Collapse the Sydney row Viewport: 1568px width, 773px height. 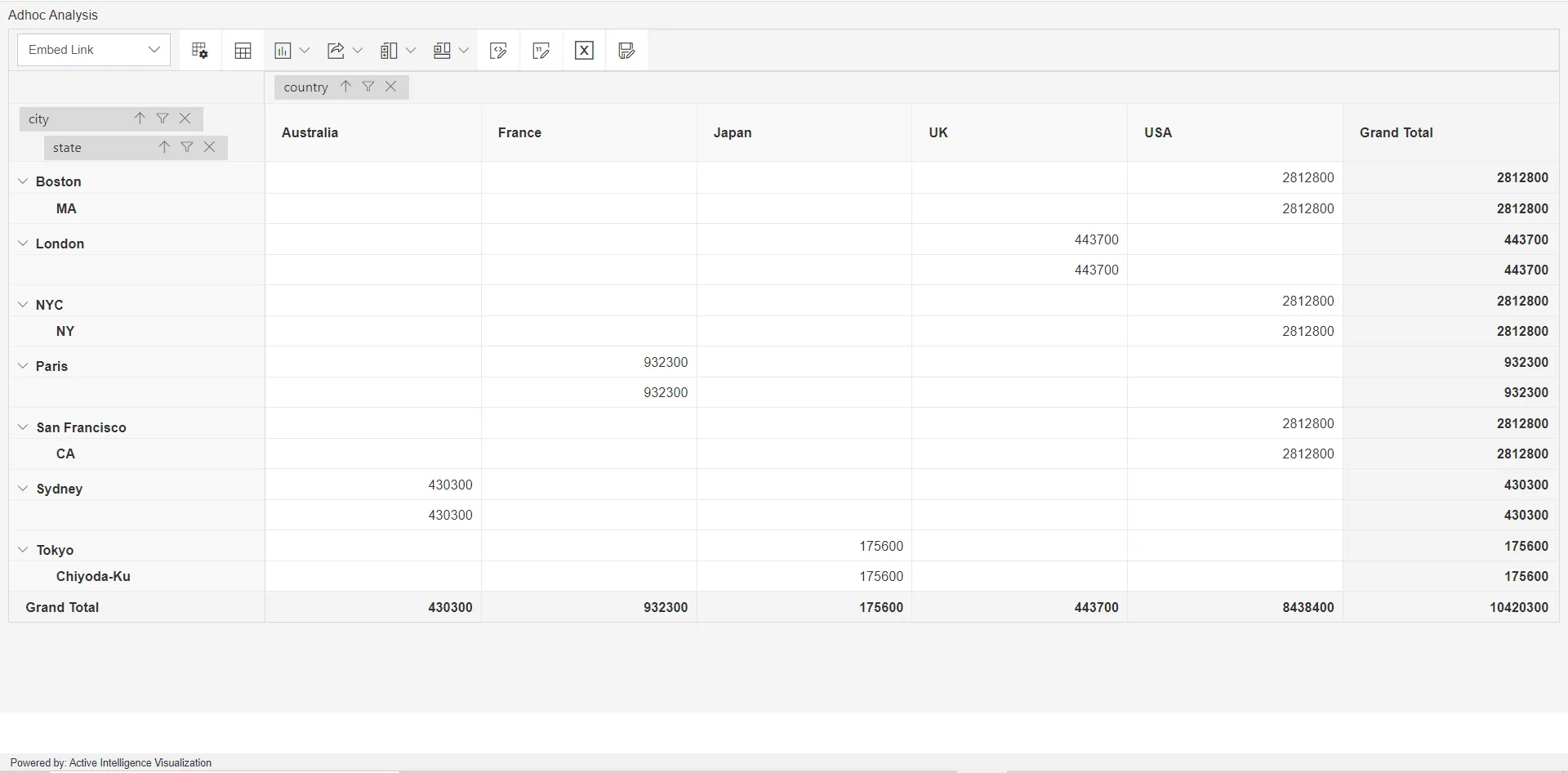[x=23, y=489]
